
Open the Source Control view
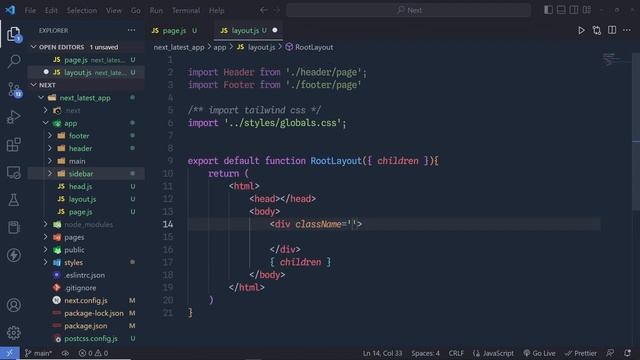(13, 89)
